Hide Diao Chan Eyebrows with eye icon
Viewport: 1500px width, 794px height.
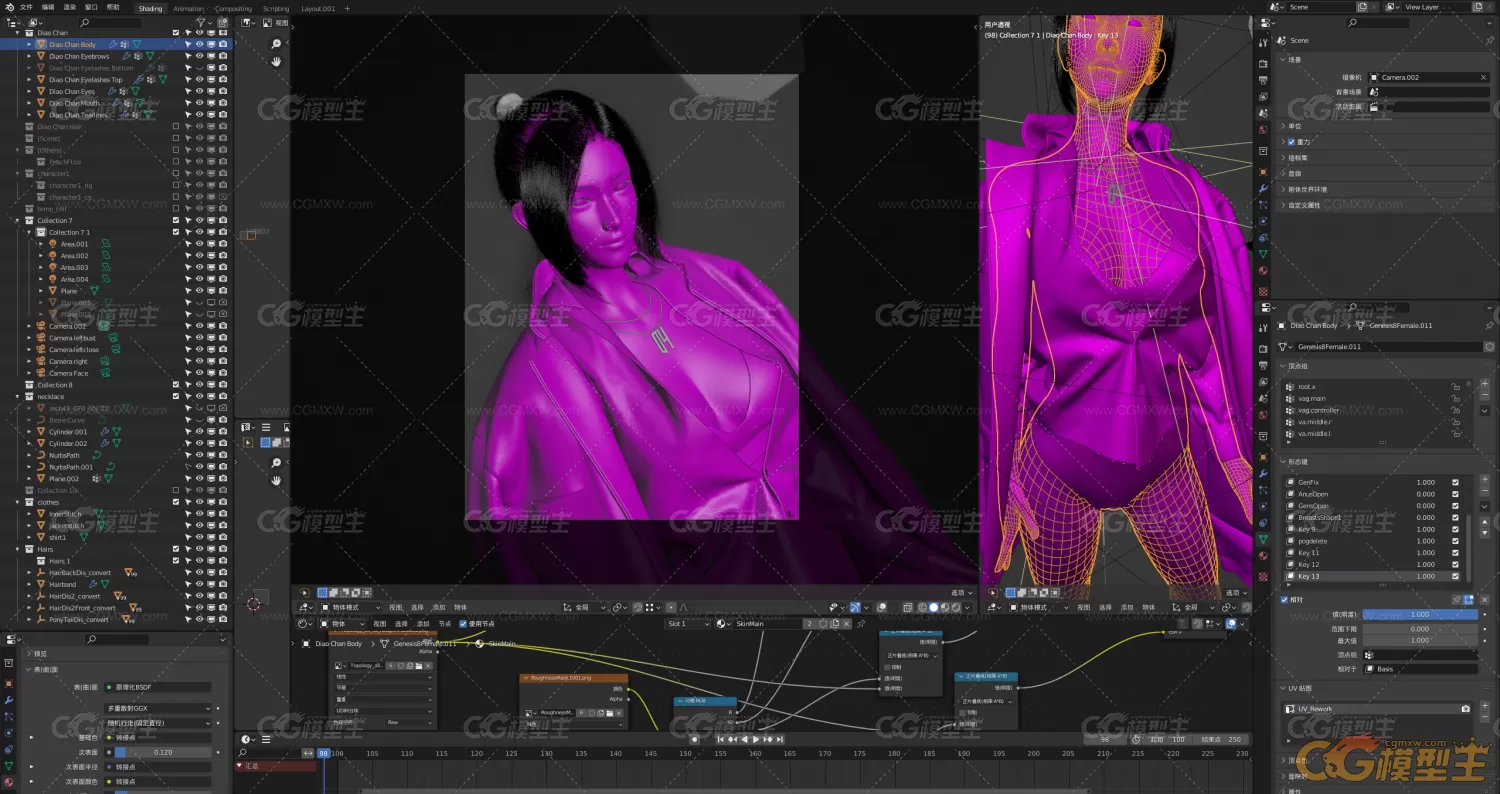(199, 56)
